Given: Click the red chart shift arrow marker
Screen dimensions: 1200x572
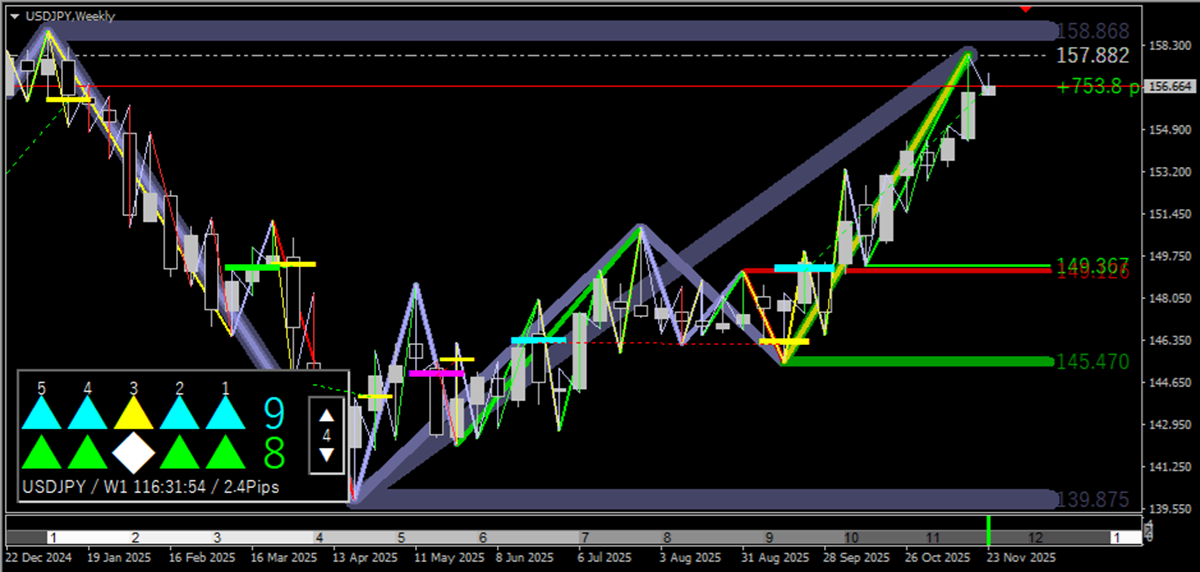Looking at the screenshot, I should click(1025, 7).
